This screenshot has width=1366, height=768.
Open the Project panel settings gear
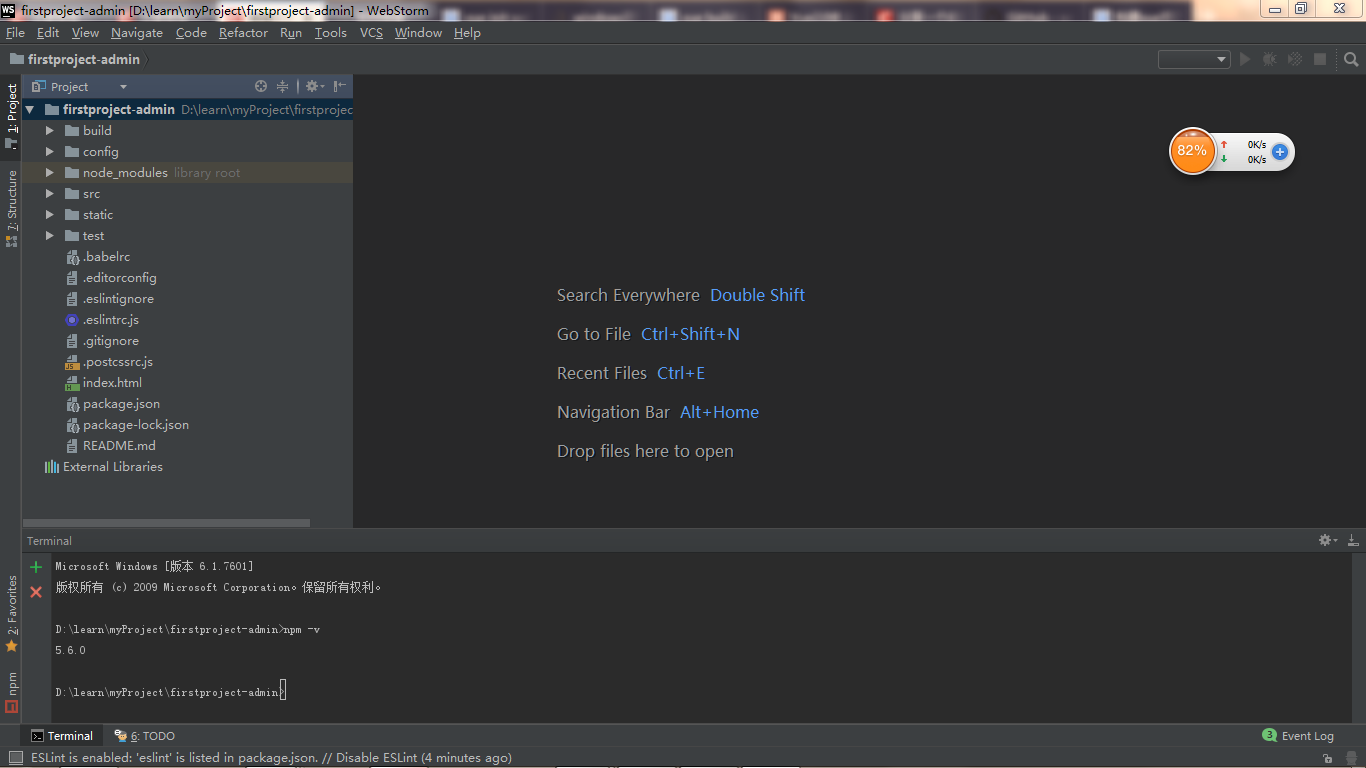(314, 86)
